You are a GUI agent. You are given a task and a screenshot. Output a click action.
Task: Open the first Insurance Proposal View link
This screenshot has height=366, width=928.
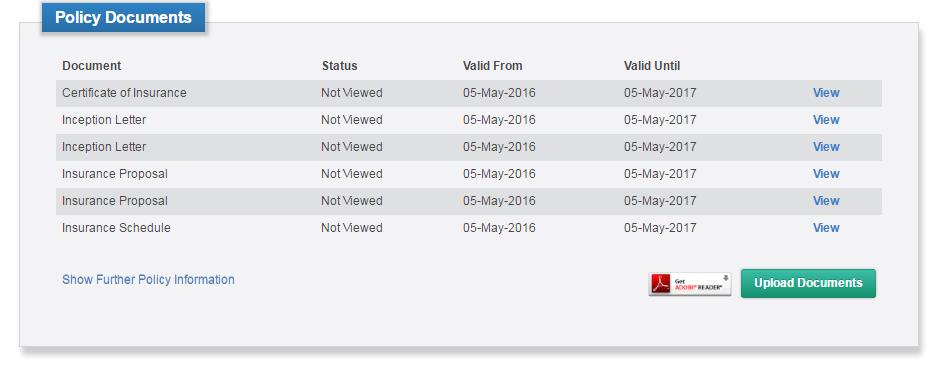click(826, 174)
